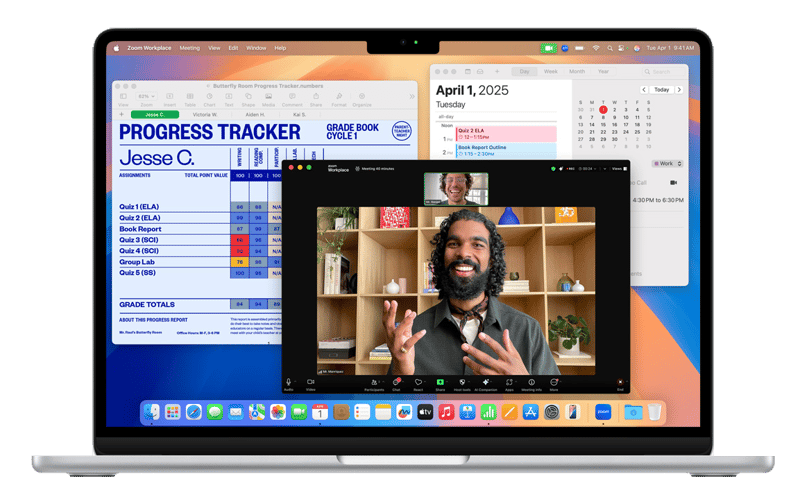Click the Today button in Calendar

661,90
